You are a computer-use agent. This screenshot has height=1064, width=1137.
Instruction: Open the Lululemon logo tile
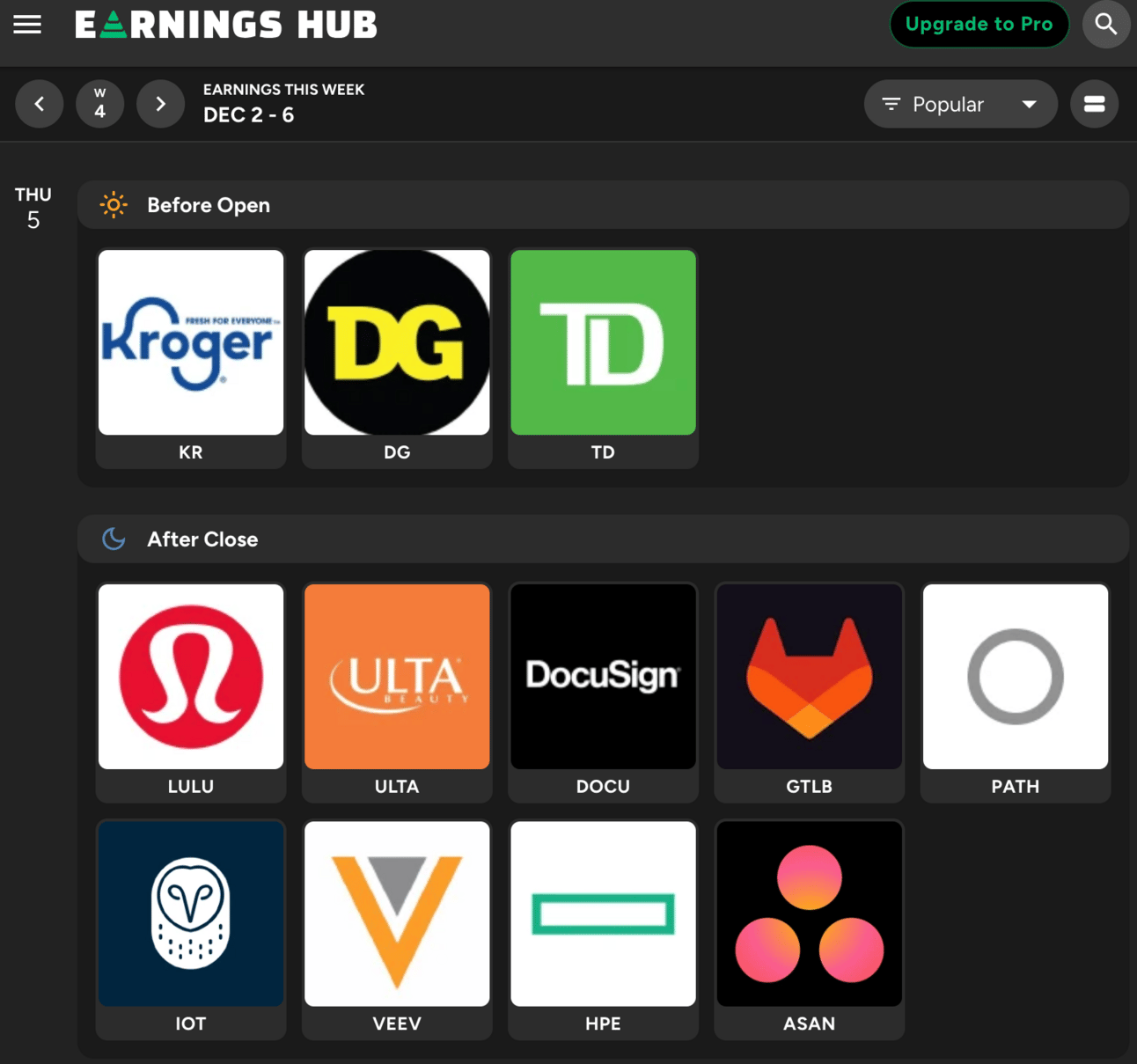click(x=191, y=677)
